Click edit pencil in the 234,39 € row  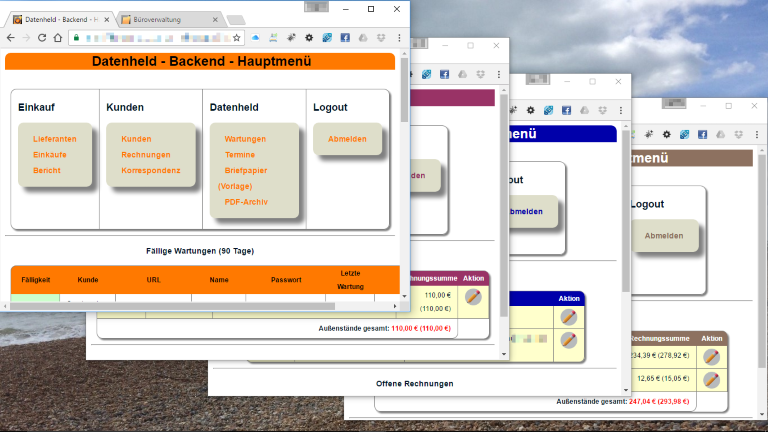click(x=711, y=356)
